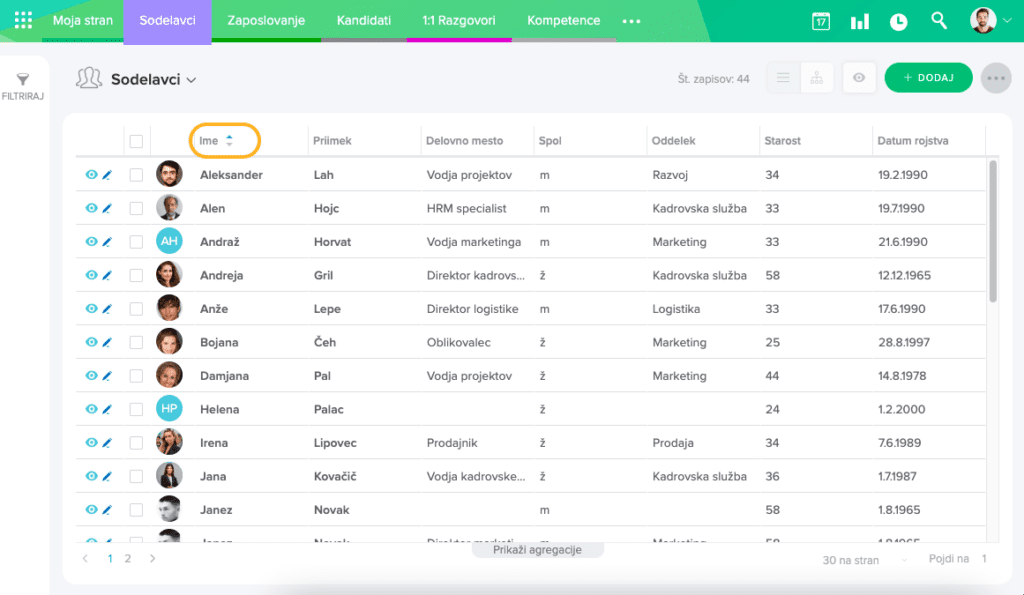Open the app launcher grid icon
Image resolution: width=1024 pixels, height=595 pixels.
point(23,20)
